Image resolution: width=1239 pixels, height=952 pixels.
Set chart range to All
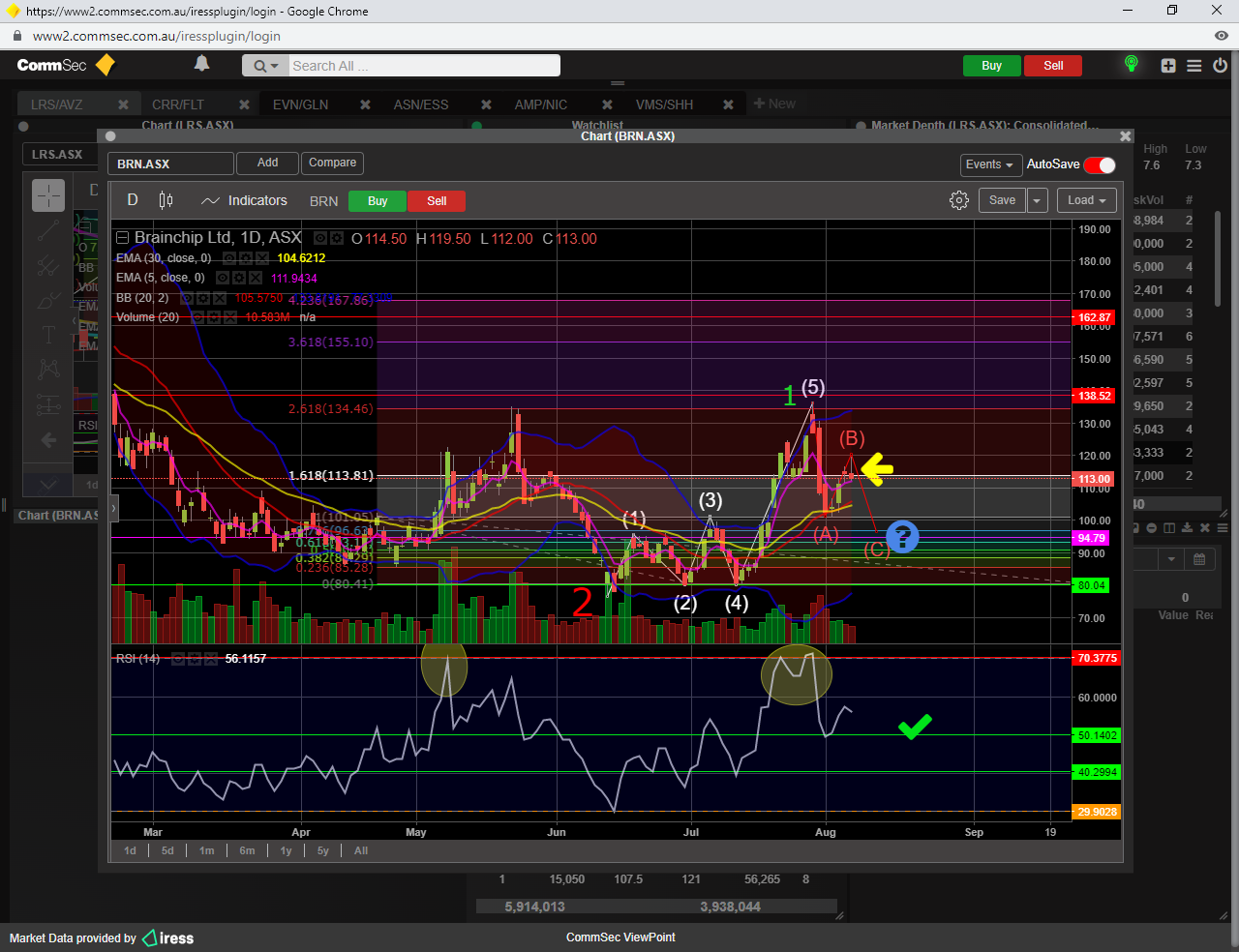coord(361,850)
